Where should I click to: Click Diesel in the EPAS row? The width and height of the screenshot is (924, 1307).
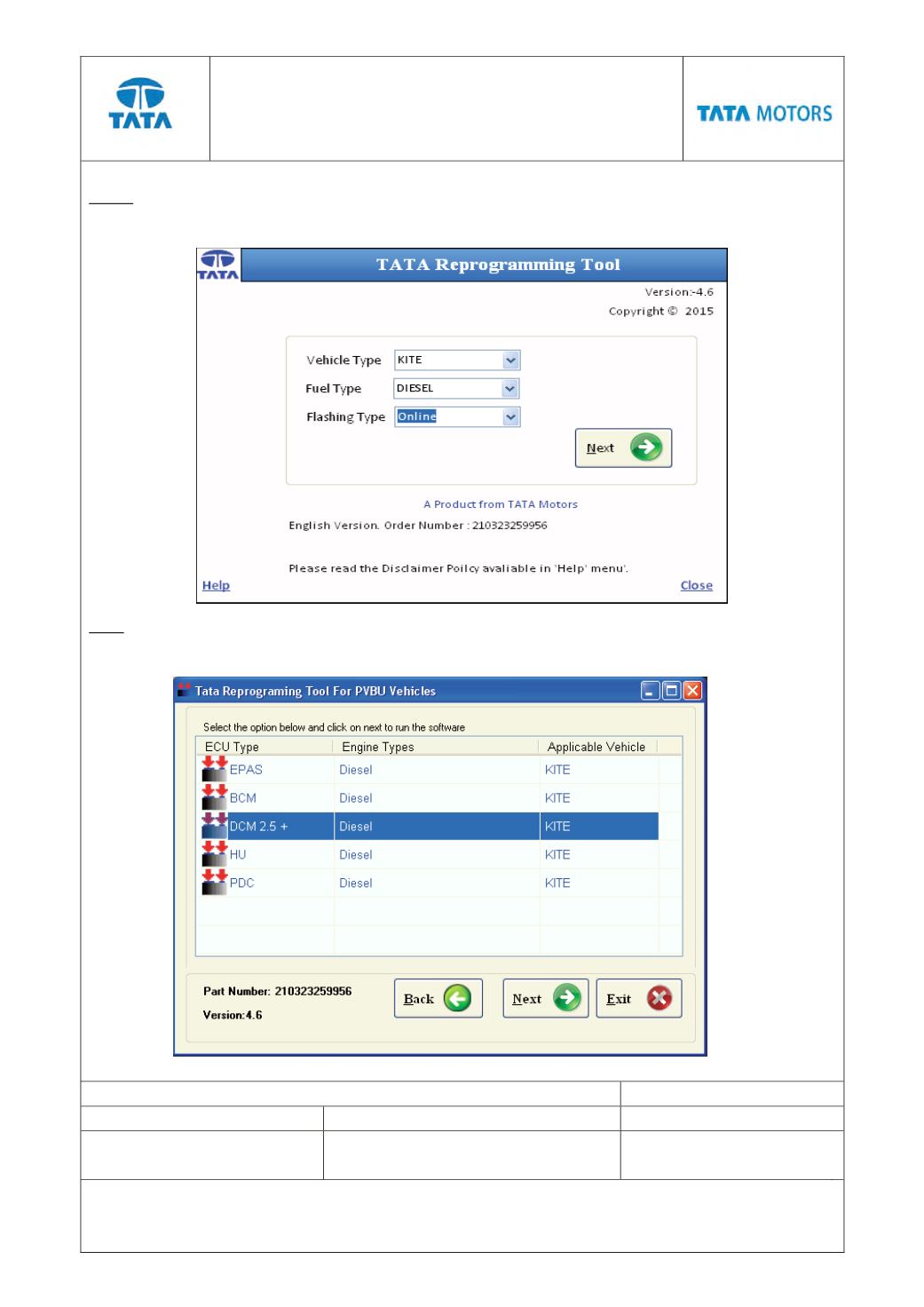(356, 770)
